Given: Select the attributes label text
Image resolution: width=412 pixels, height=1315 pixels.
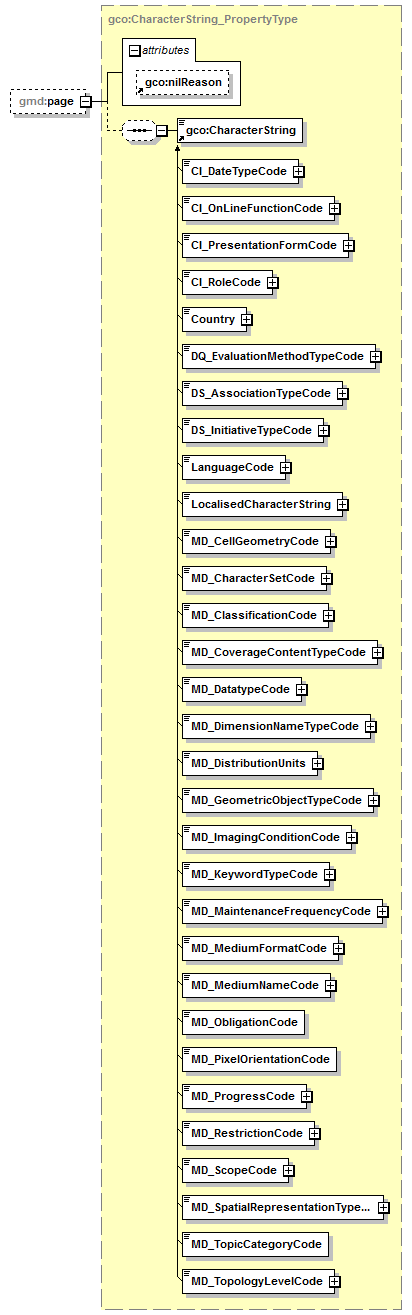Looking at the screenshot, I should 164,49.
